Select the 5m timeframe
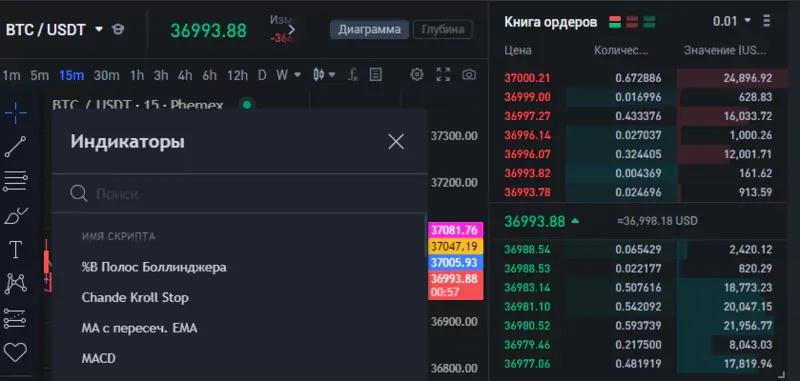This screenshot has height=381, width=800. tap(39, 75)
